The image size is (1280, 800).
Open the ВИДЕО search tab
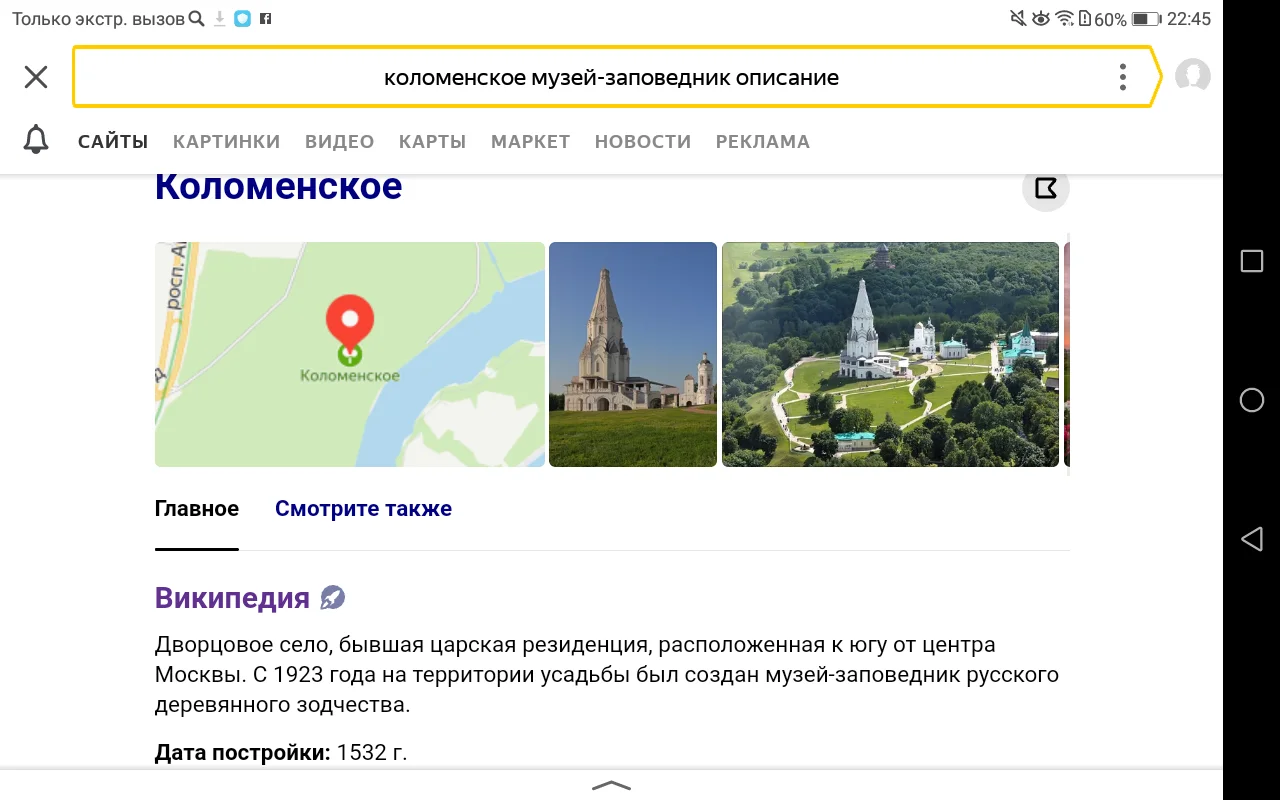(339, 141)
